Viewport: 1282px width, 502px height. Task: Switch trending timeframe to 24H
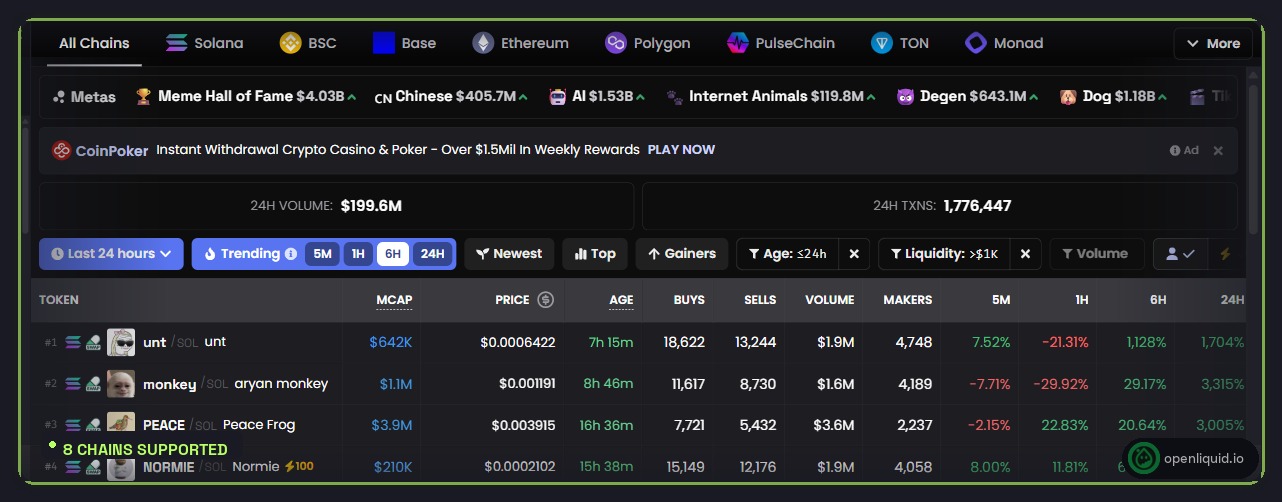pyautogui.click(x=432, y=254)
